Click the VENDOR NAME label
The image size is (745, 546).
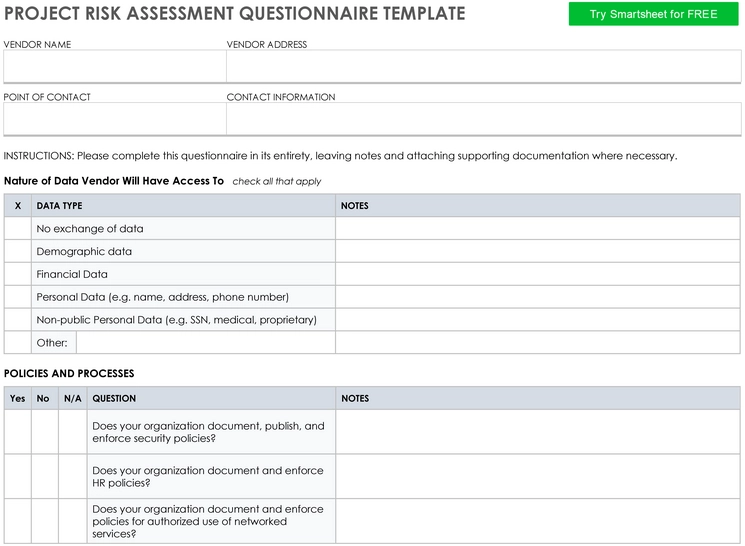[37, 45]
